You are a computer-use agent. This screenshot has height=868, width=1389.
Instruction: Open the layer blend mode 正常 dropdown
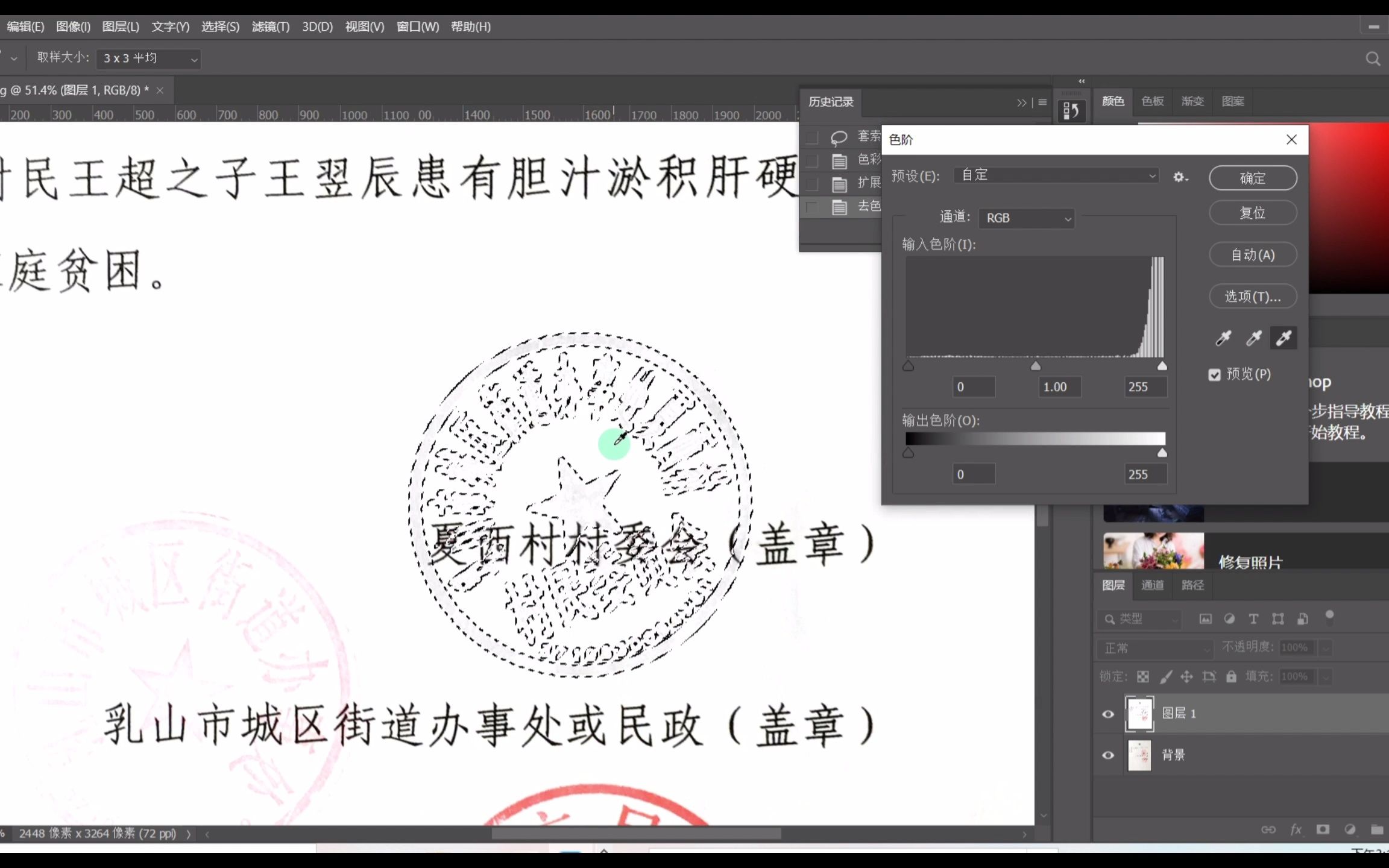[1154, 649]
